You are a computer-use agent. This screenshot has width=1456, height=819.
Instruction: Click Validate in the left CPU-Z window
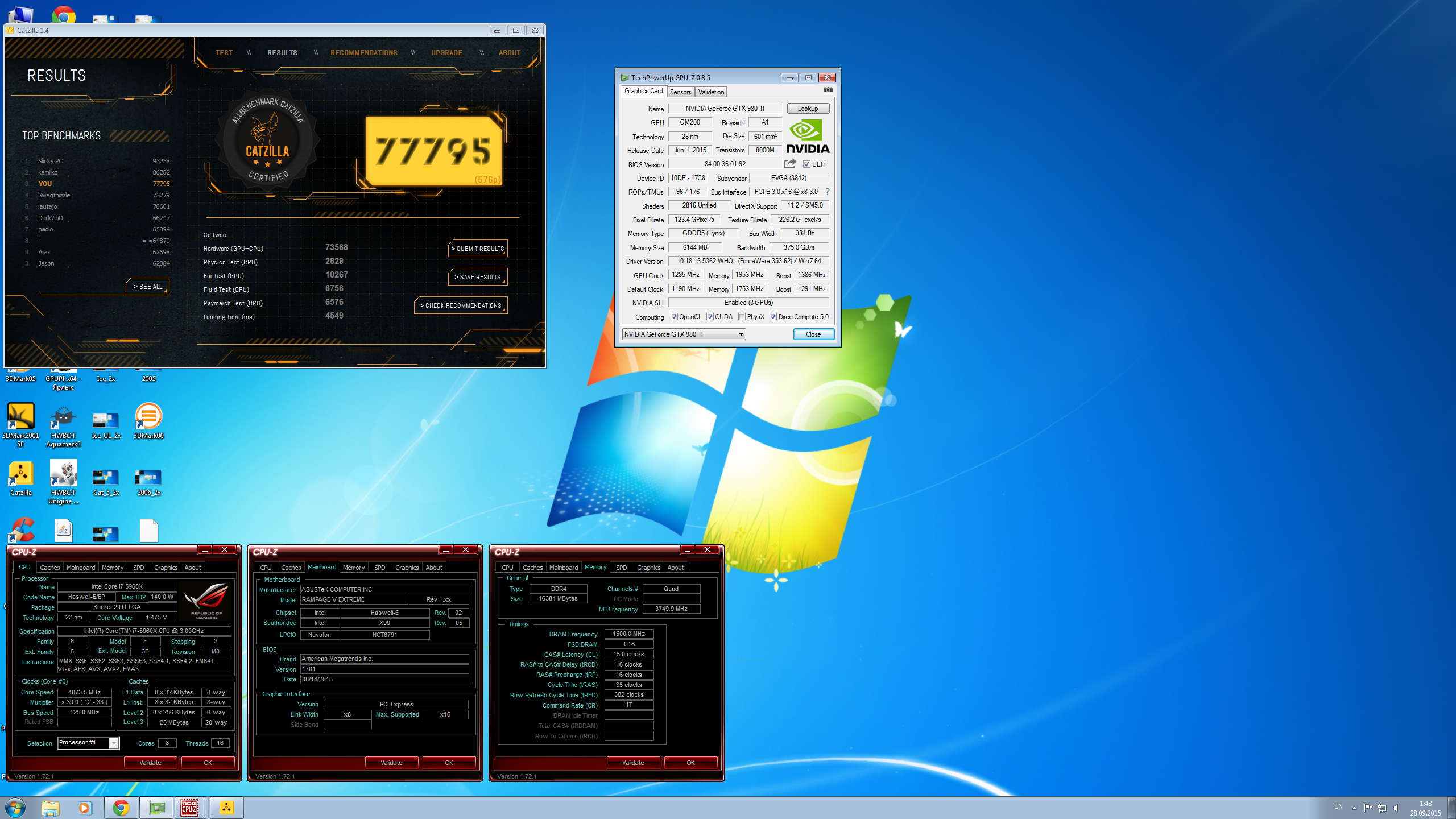pos(150,763)
